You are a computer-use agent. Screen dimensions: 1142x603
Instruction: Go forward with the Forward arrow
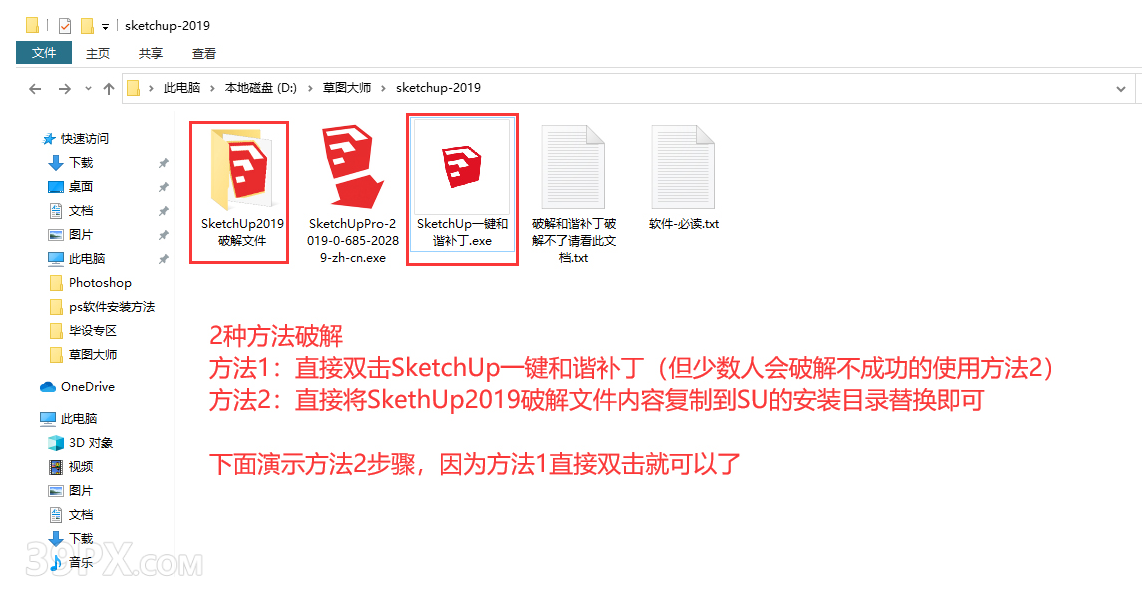pyautogui.click(x=65, y=89)
